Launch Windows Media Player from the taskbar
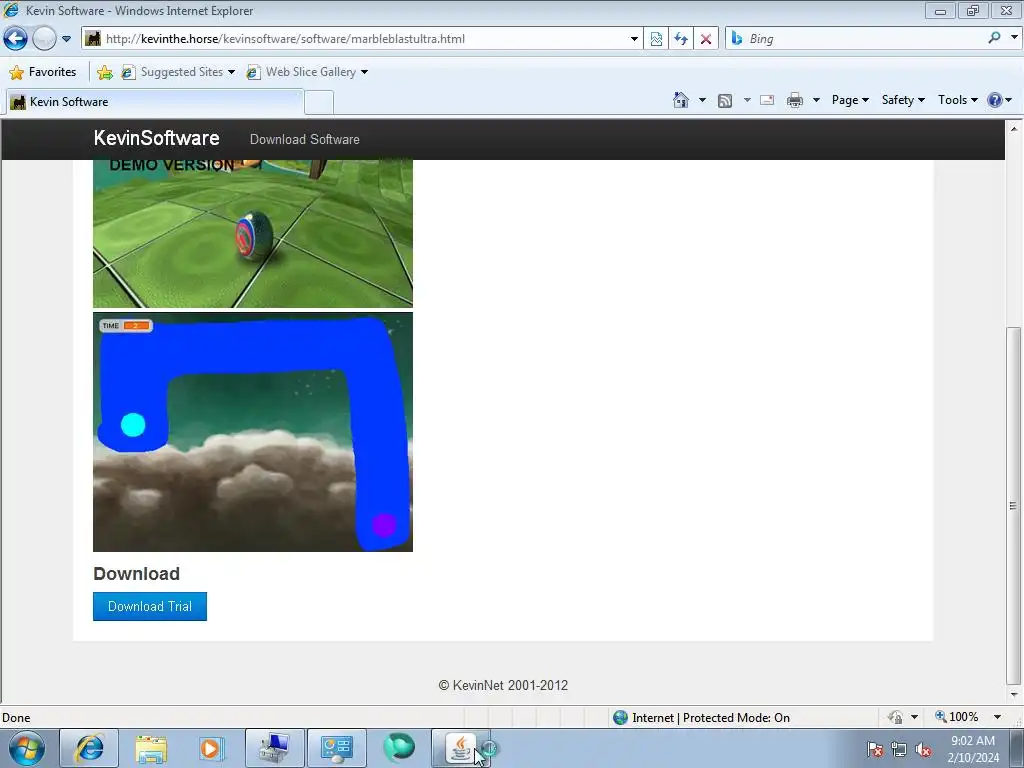Image resolution: width=1024 pixels, height=768 pixels. 210,748
